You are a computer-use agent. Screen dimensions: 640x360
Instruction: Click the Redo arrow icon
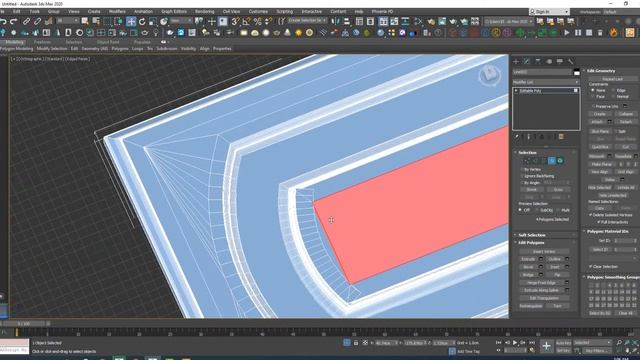point(14,21)
